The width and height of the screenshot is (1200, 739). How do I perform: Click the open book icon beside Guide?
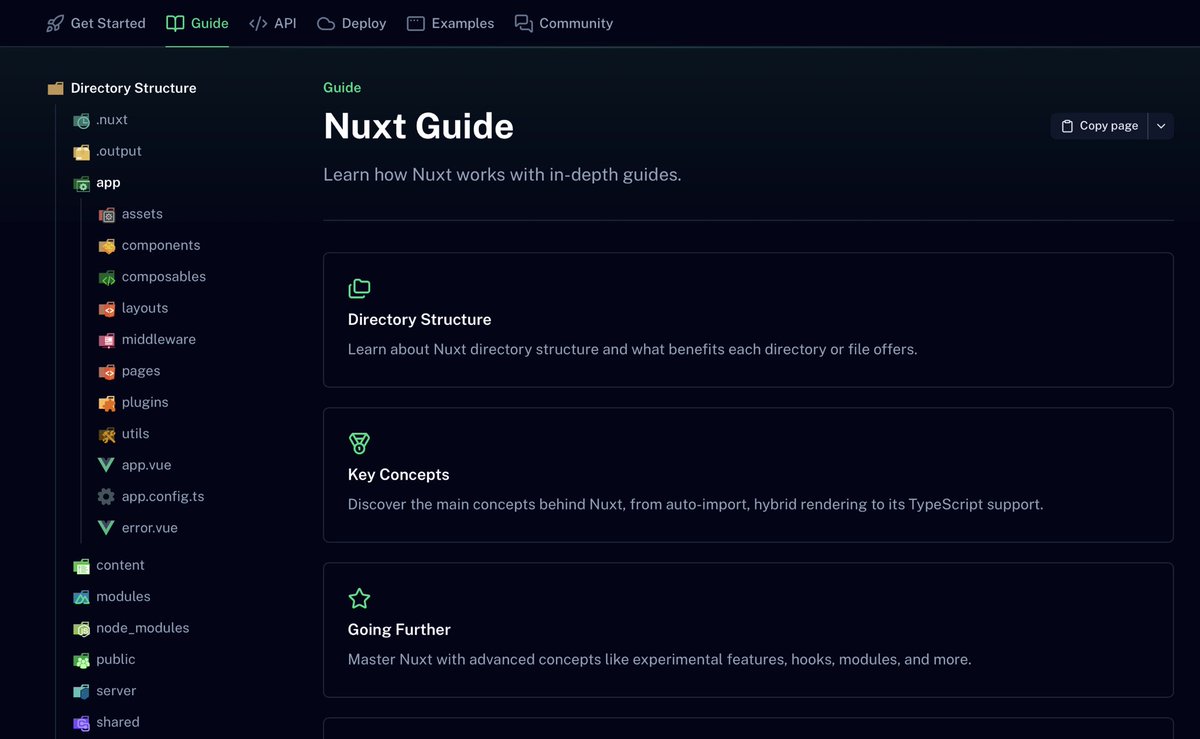click(175, 23)
